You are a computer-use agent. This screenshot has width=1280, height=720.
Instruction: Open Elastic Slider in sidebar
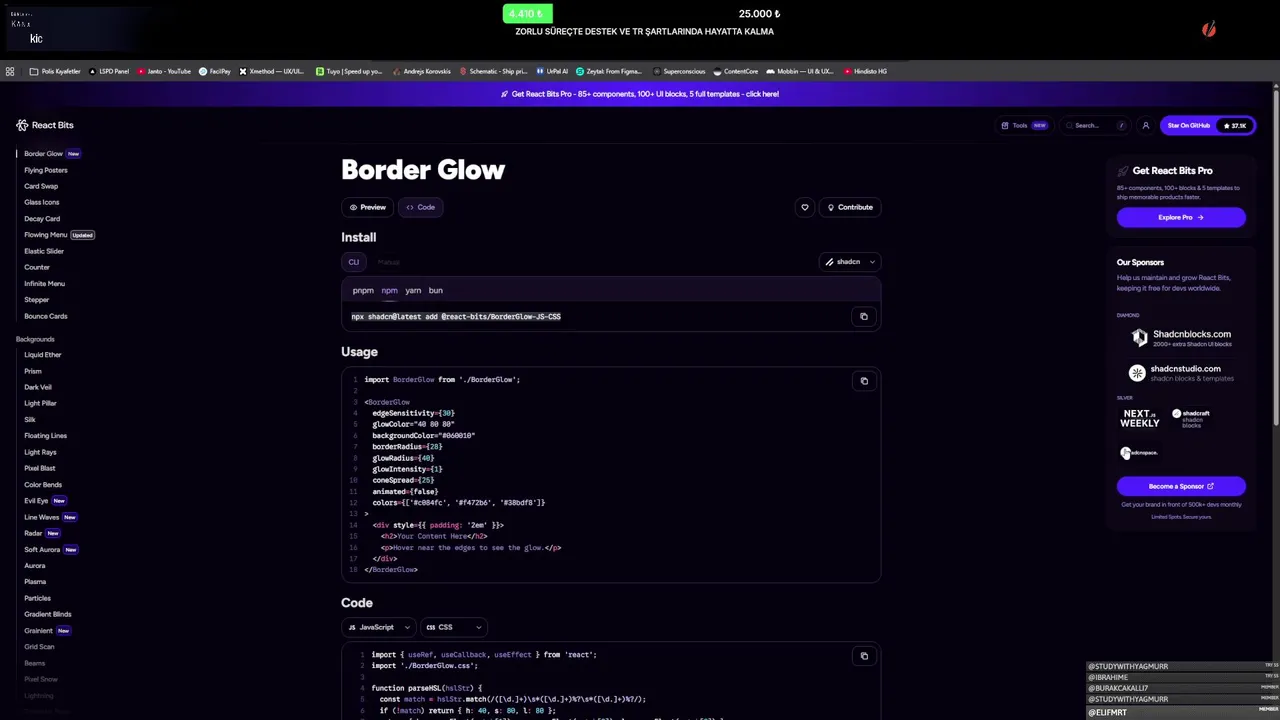(44, 251)
